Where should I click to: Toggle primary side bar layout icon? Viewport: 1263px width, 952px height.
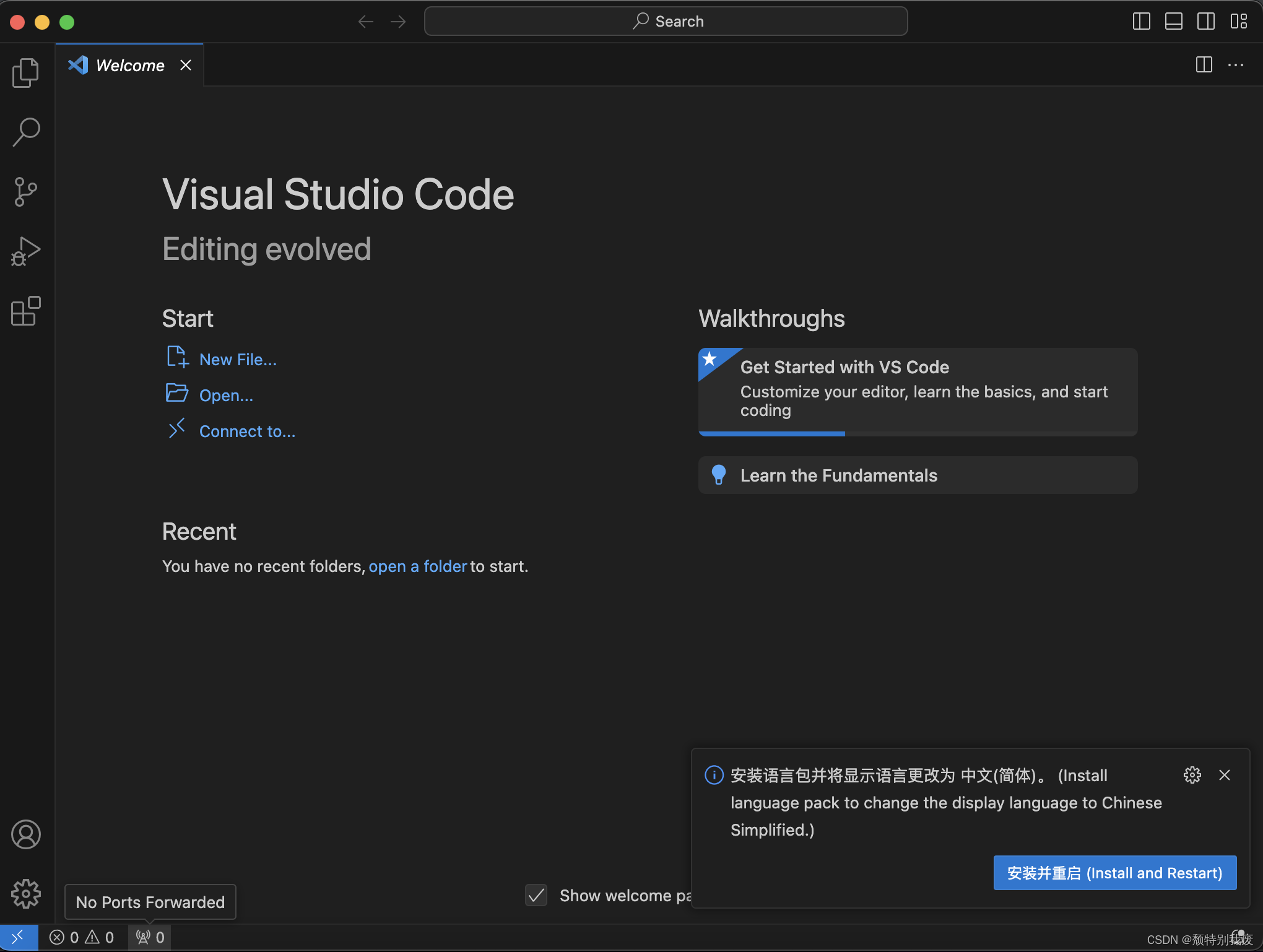pyautogui.click(x=1141, y=22)
